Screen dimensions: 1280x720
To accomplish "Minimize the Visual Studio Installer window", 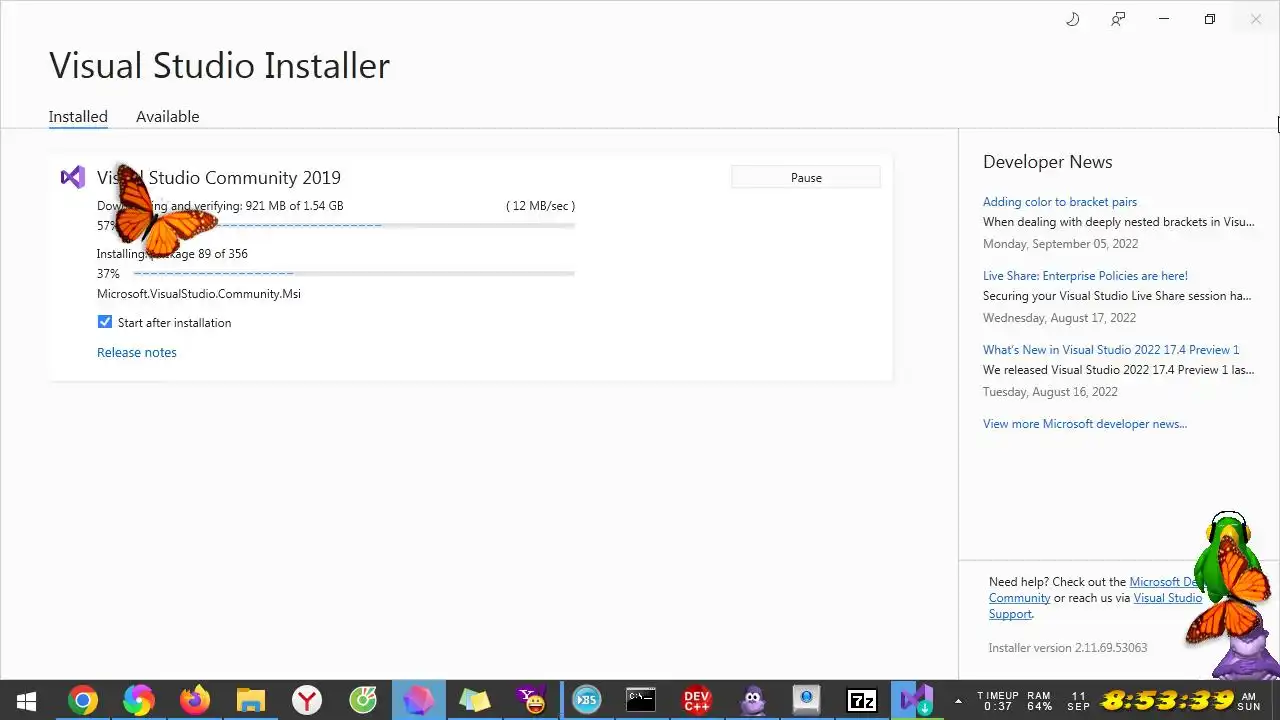I will [x=1164, y=19].
